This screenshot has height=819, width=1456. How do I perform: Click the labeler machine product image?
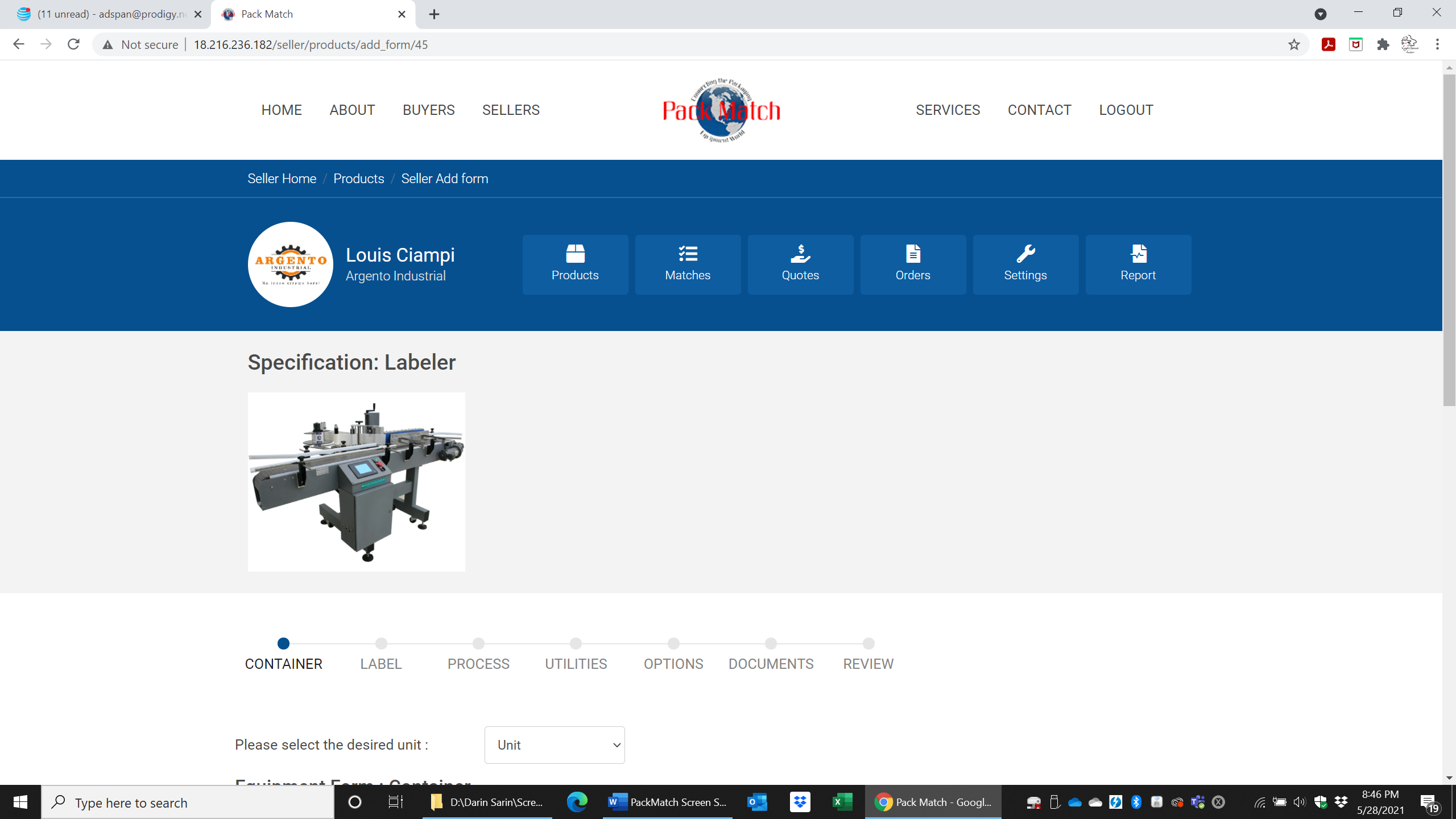[356, 481]
